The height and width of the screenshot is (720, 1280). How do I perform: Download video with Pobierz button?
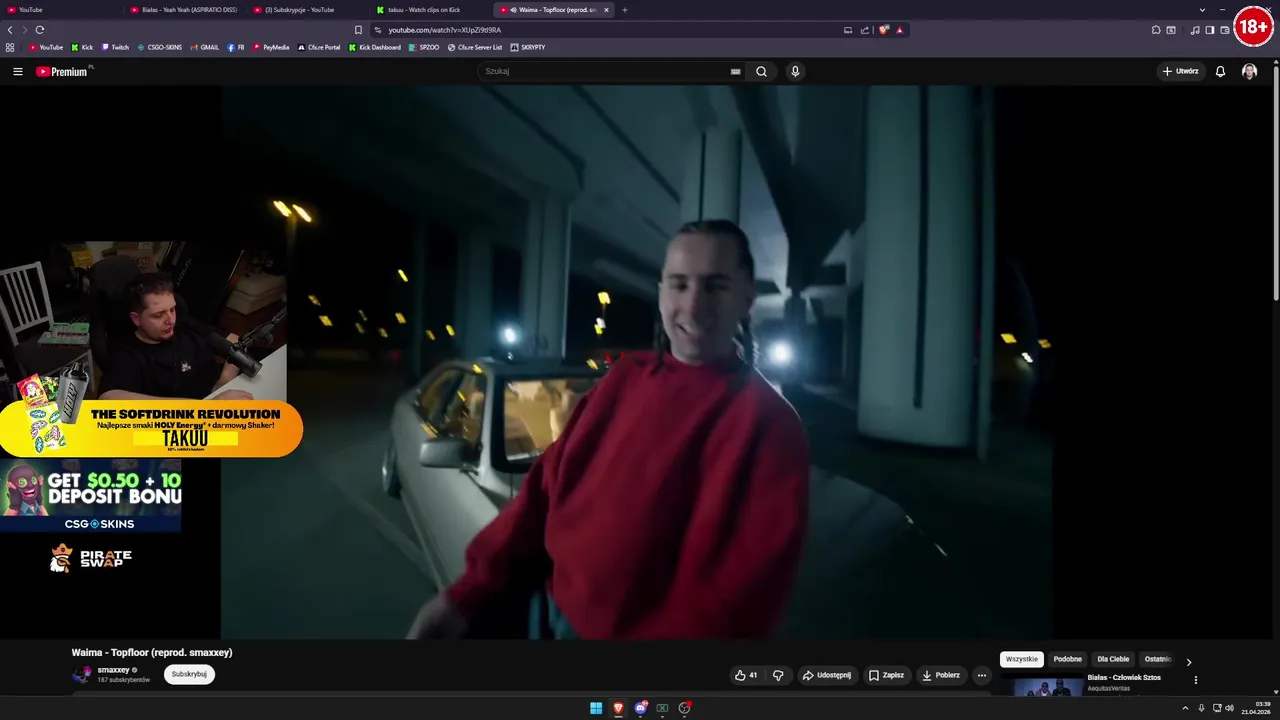pos(941,675)
